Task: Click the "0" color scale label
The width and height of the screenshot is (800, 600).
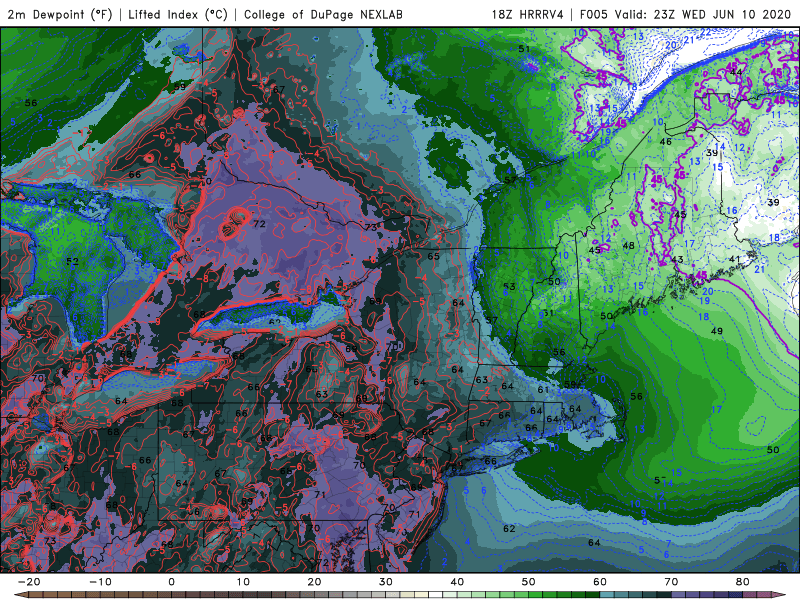Action: pyautogui.click(x=171, y=582)
